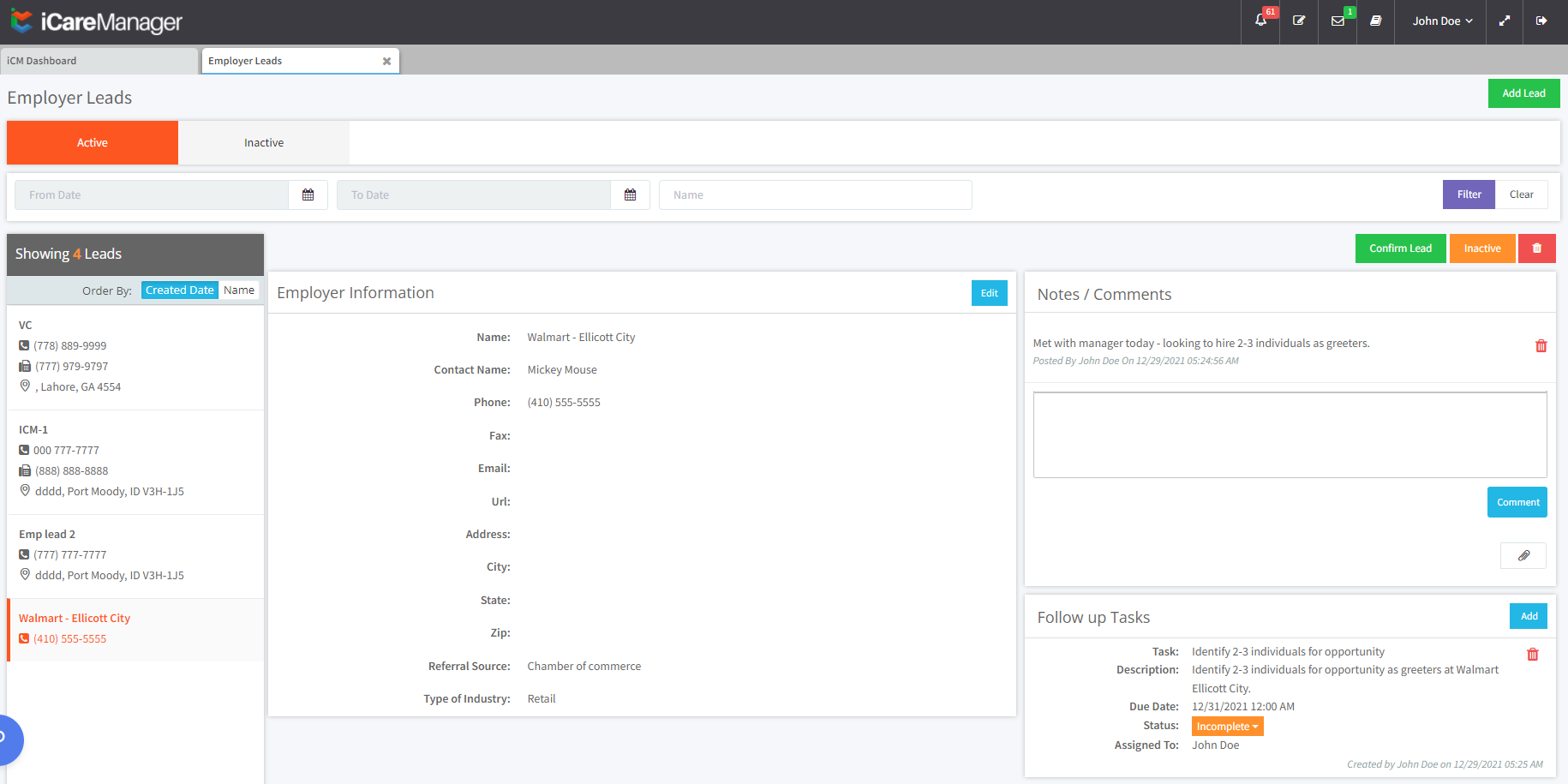Click the task name Identify 2-3 individuals for opportunity
This screenshot has height=784, width=1568.
[x=1288, y=652]
